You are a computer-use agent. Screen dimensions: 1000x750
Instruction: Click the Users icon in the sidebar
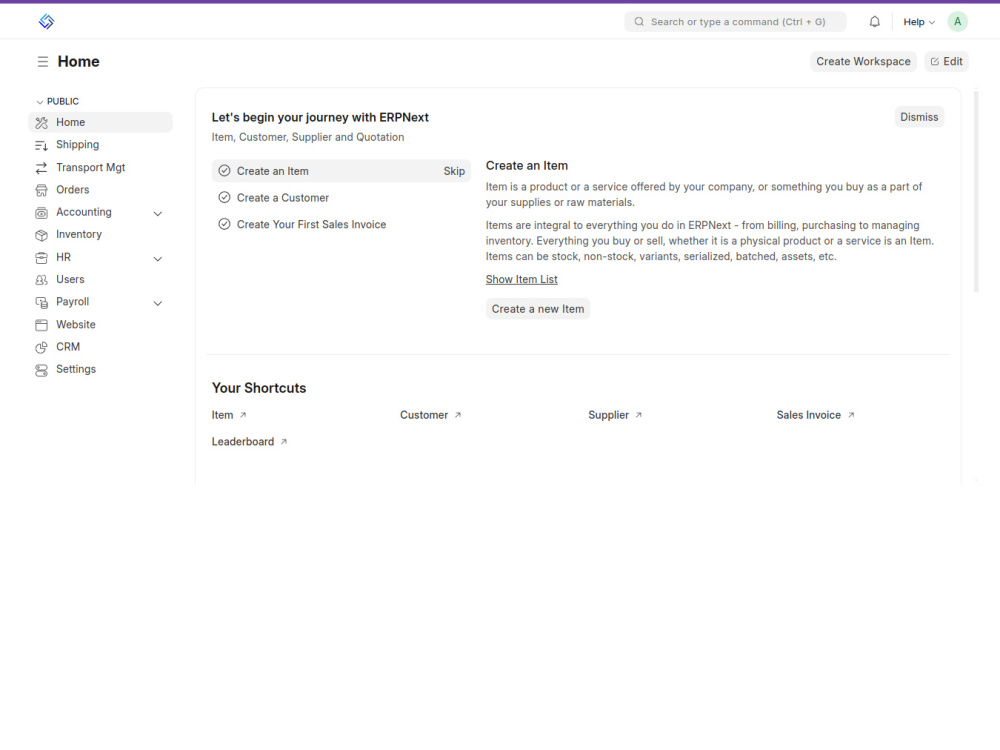[x=41, y=279]
